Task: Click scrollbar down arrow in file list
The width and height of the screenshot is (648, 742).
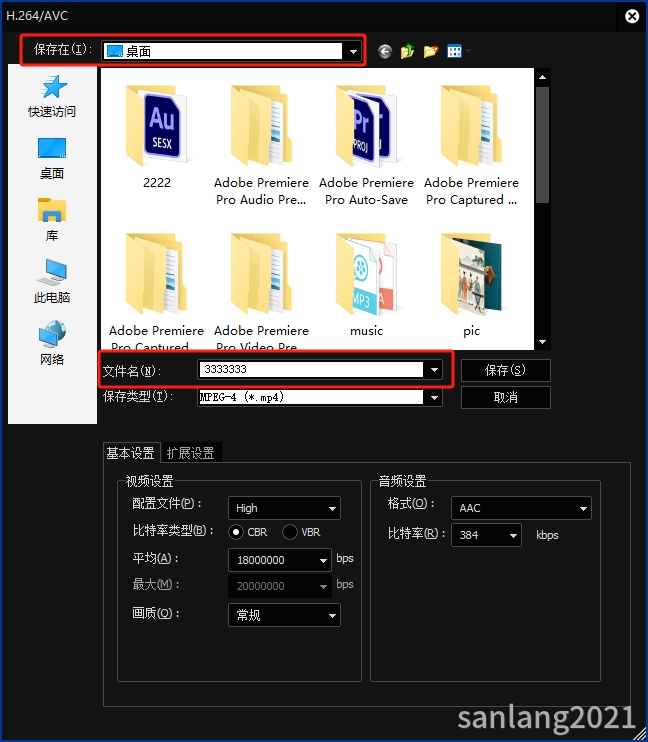Action: point(542,342)
